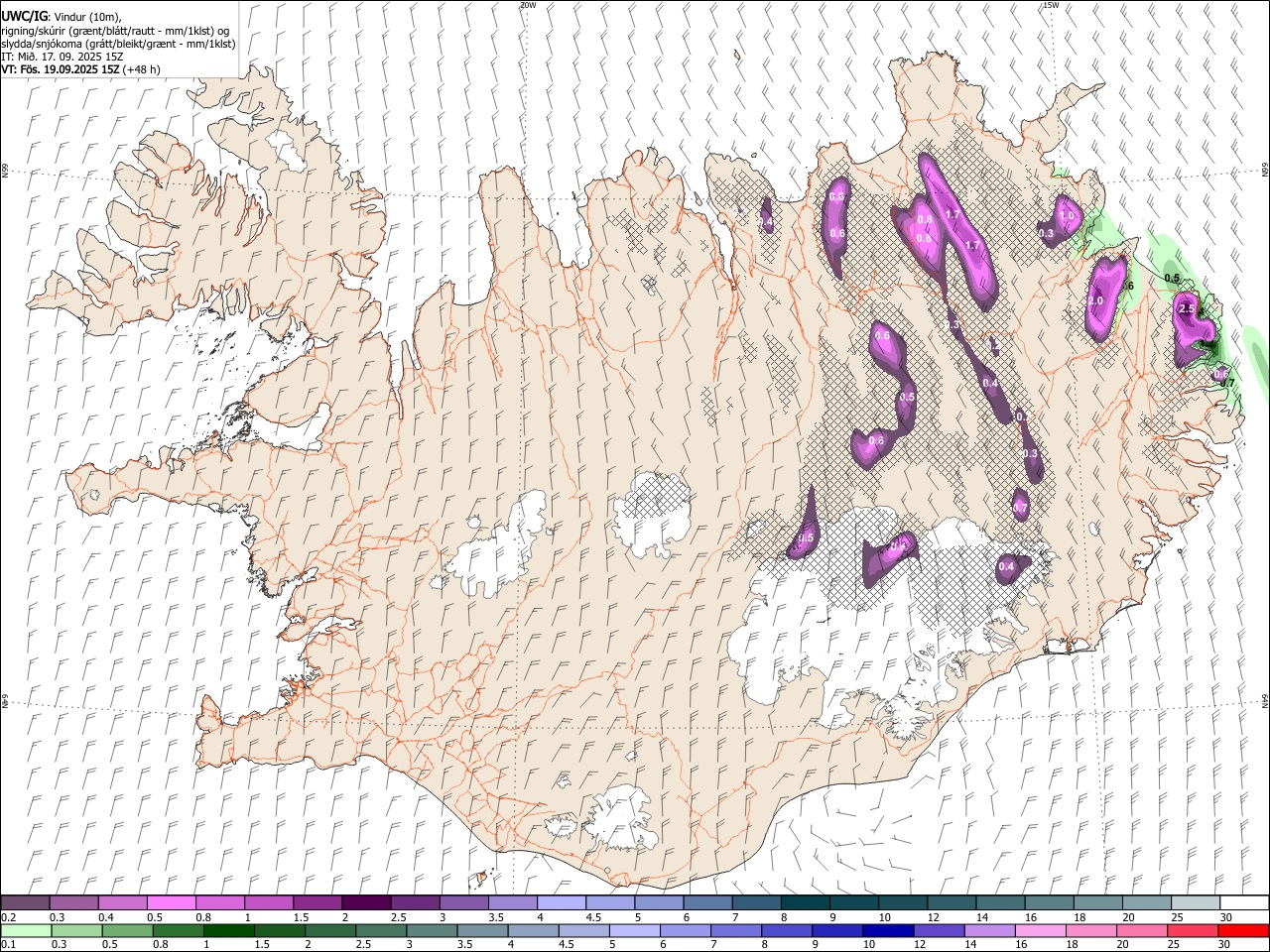Click the 0.4 label in the upper legend
The image size is (1270, 952).
coord(106,917)
